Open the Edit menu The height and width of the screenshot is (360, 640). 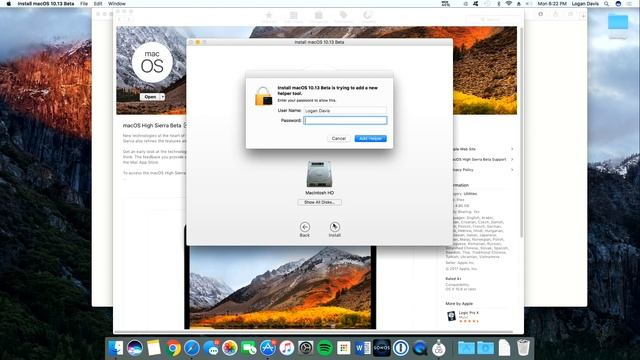[98, 4]
